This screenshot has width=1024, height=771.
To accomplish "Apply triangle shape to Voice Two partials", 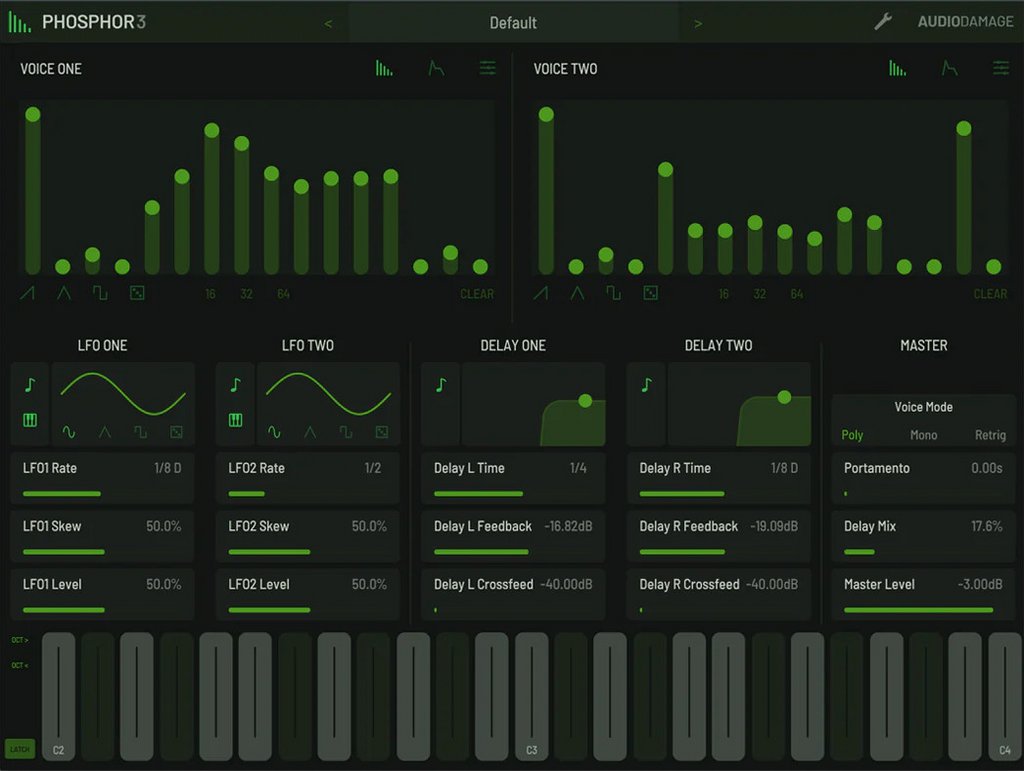I will (x=577, y=293).
